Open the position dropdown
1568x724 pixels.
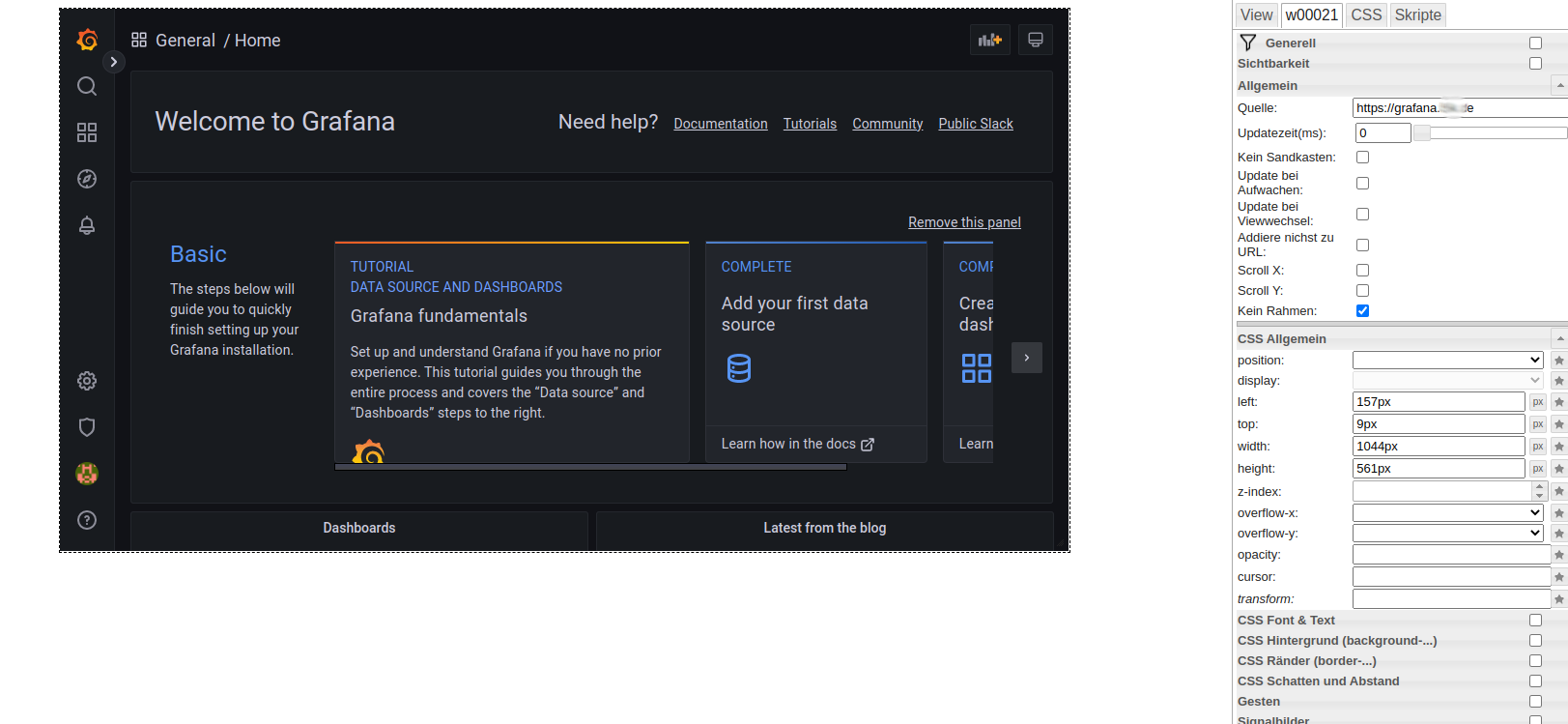point(1448,360)
